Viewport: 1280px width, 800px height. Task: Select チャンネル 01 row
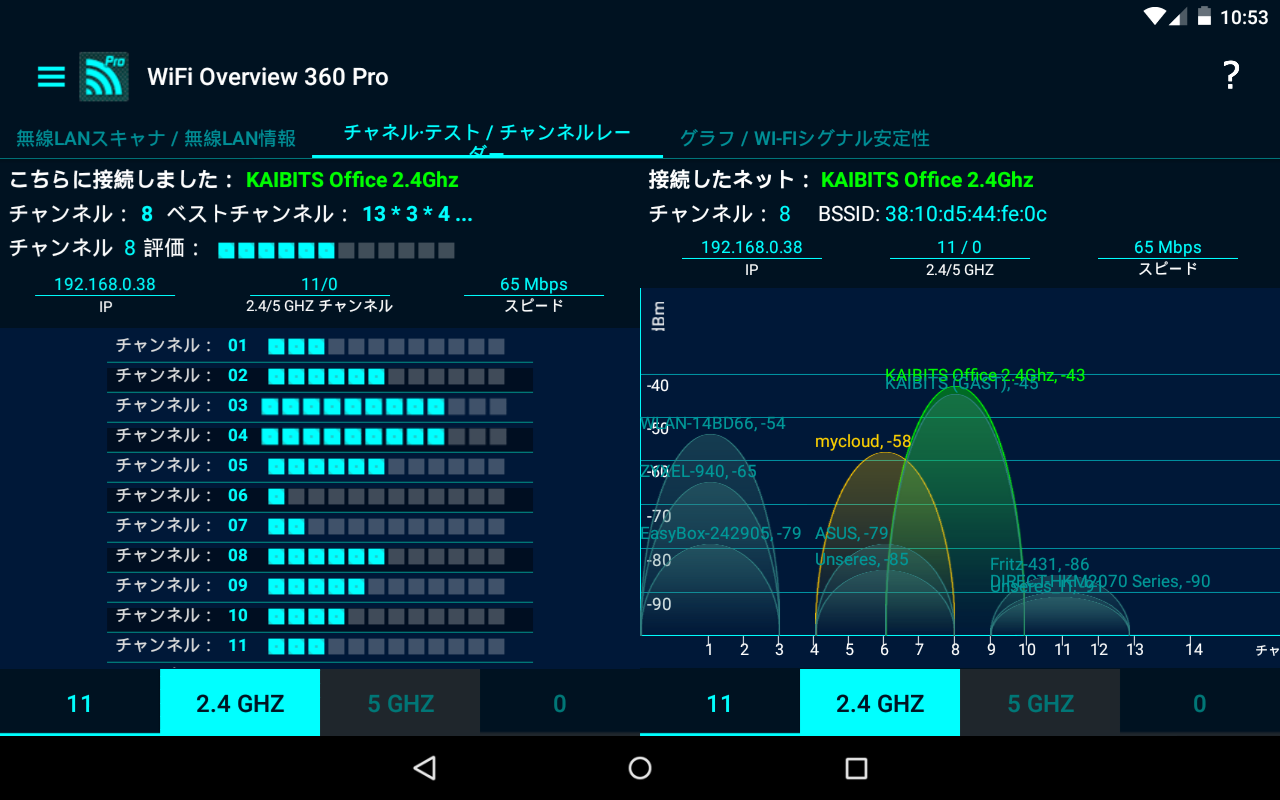click(x=320, y=346)
